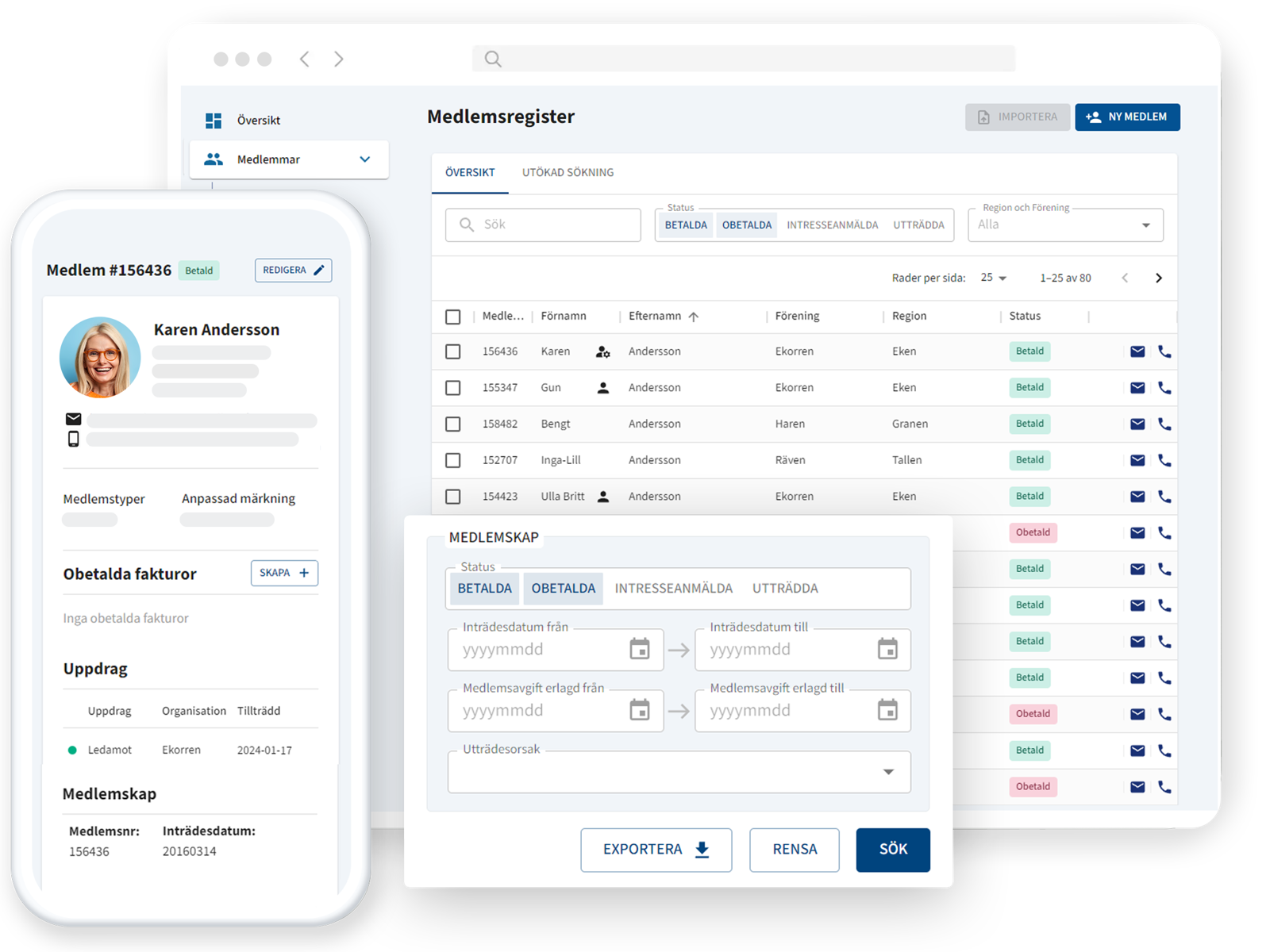Open calendar picker for Medlemsavgift erlagd till
This screenshot has height=952, width=1270.
[887, 710]
